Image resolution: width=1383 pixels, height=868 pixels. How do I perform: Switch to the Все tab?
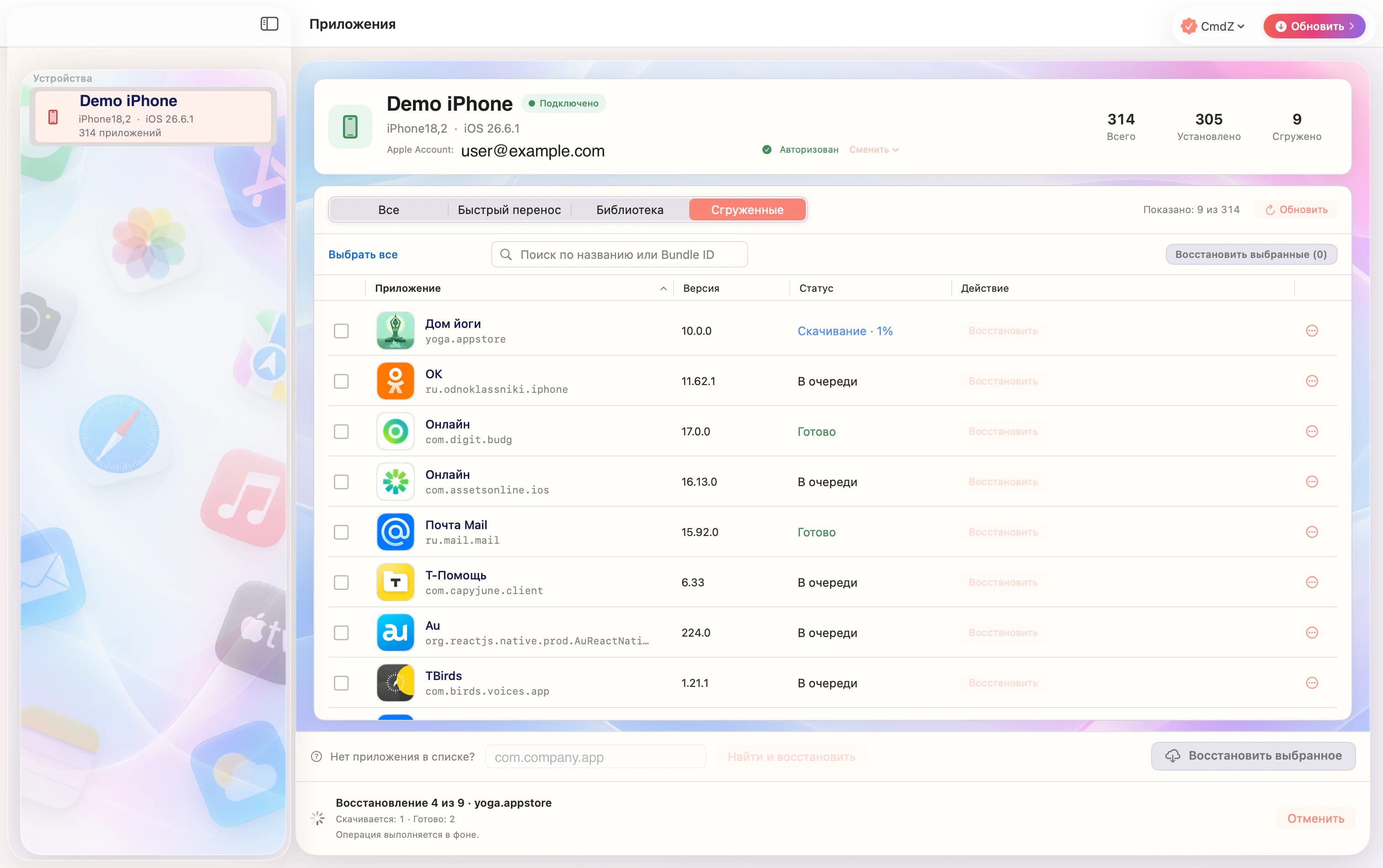(x=389, y=210)
